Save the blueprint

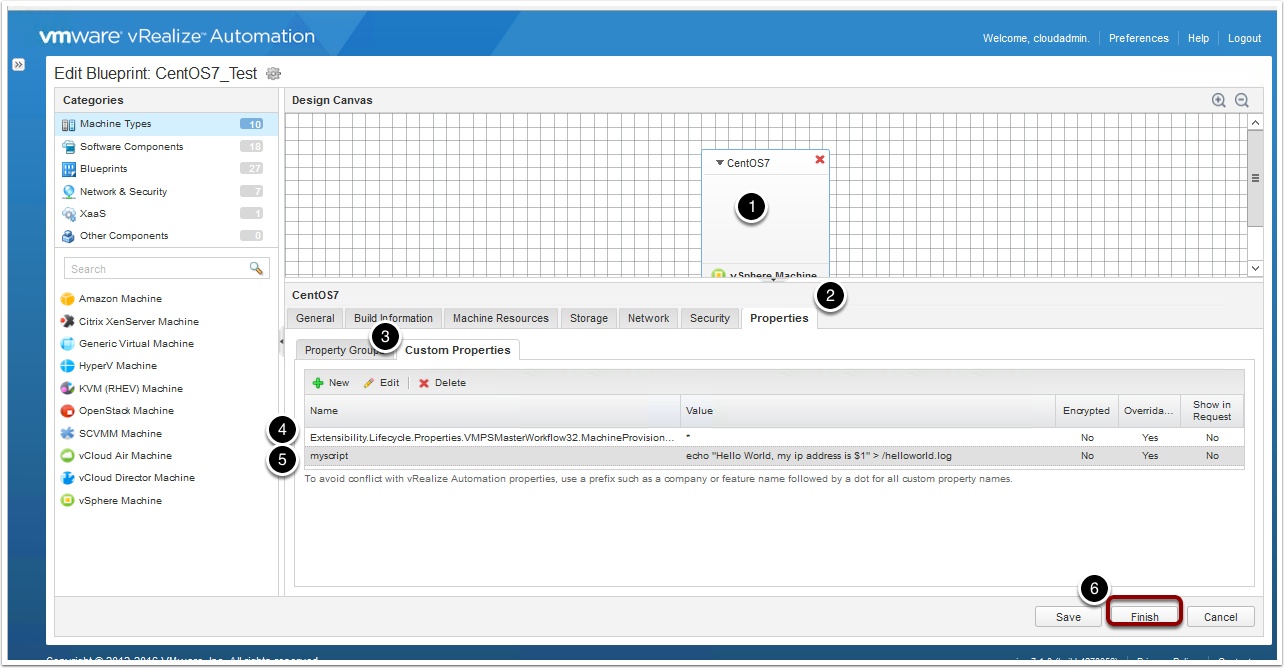pos(1068,617)
